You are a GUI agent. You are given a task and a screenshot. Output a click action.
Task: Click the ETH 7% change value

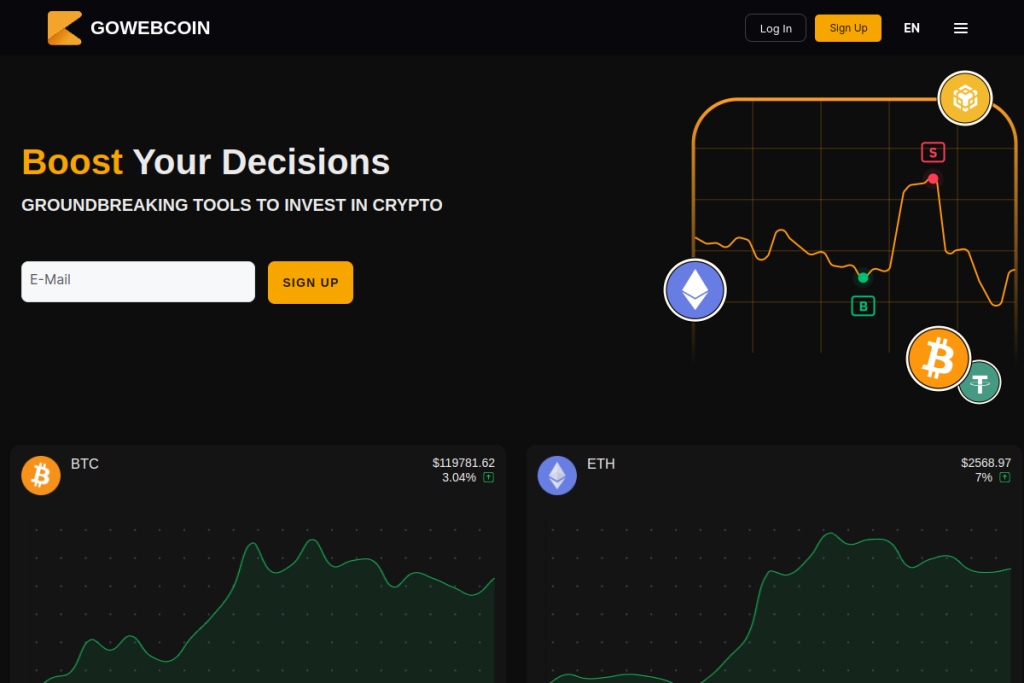coord(984,477)
